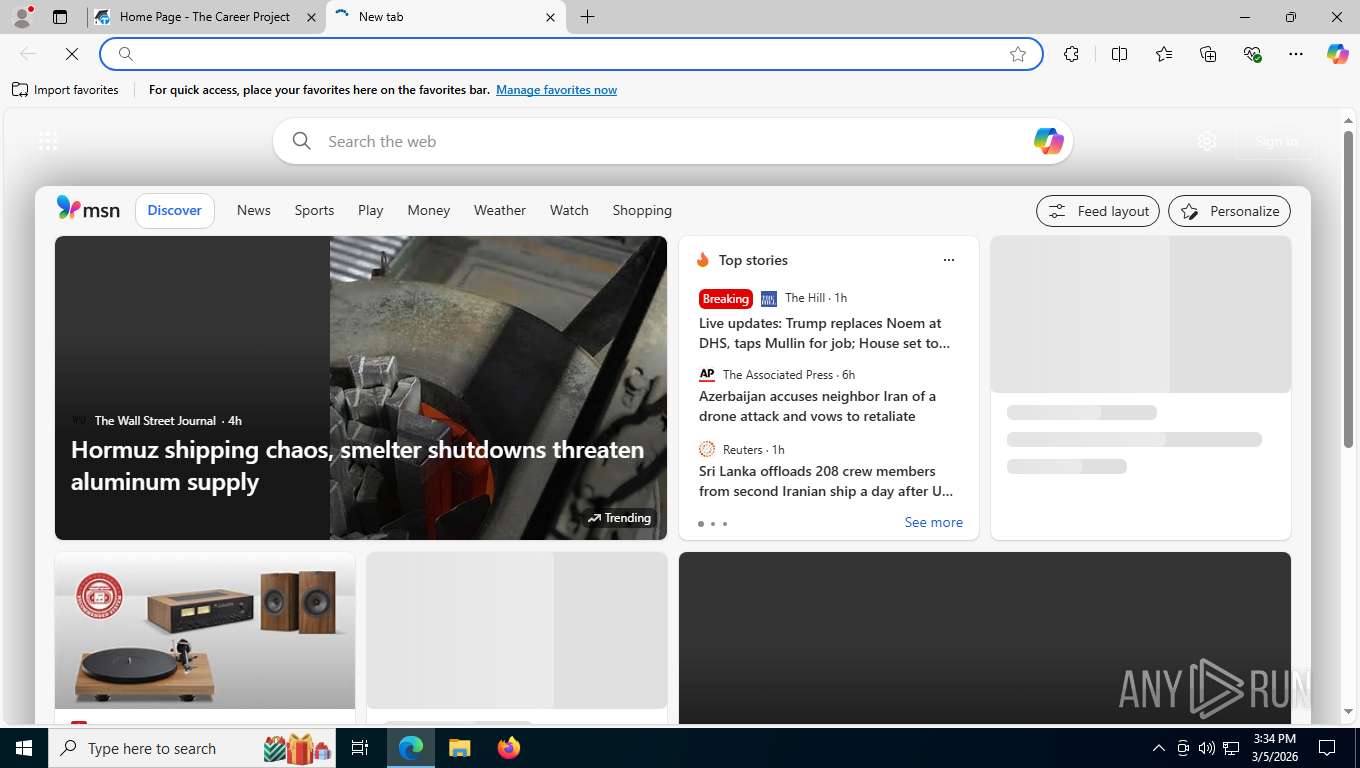The height and width of the screenshot is (768, 1360).
Task: Click the network tray icon
Action: [1231, 748]
